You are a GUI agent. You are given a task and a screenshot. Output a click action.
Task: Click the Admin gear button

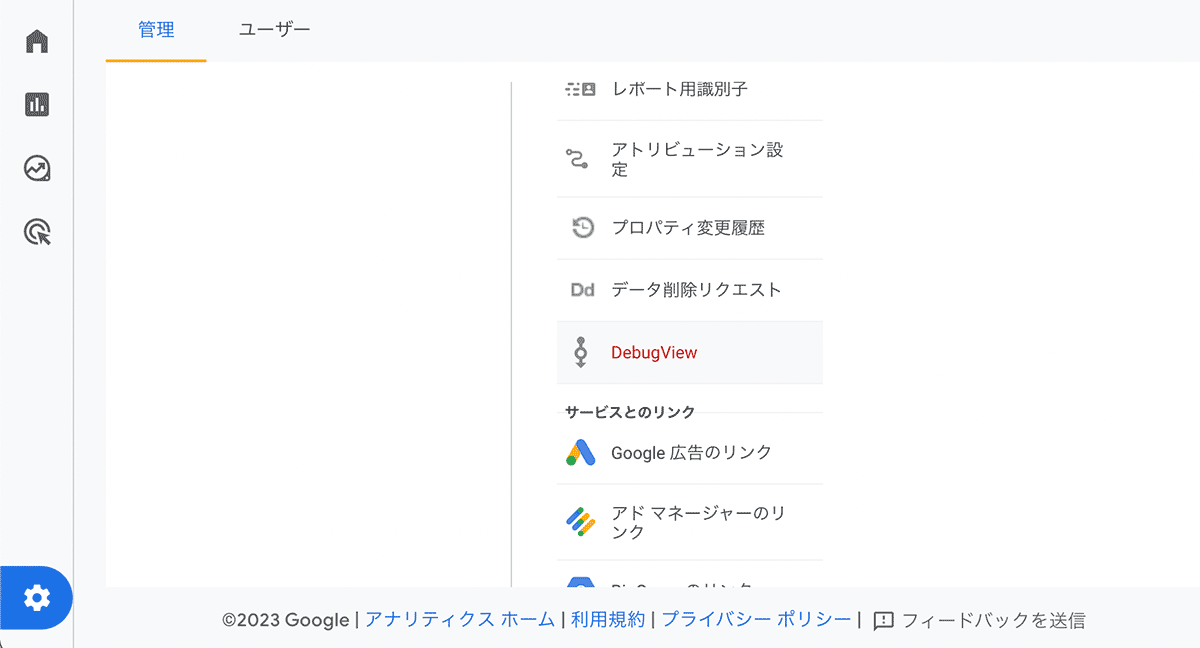[x=37, y=598]
